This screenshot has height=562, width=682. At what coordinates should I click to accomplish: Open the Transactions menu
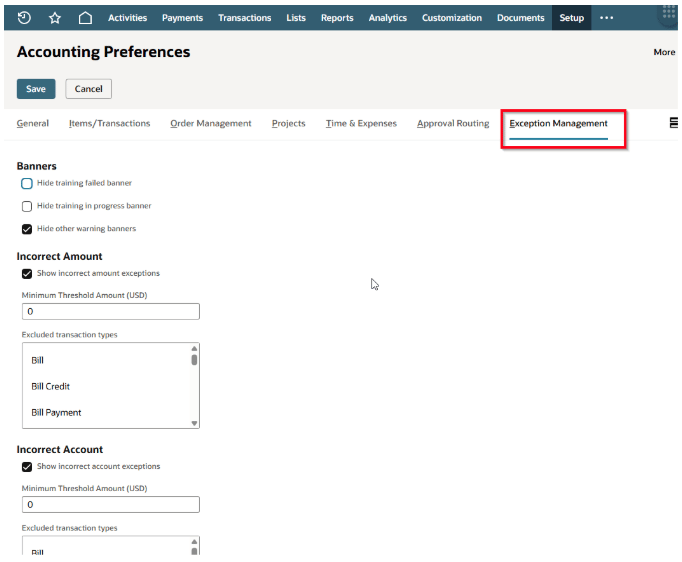244,18
